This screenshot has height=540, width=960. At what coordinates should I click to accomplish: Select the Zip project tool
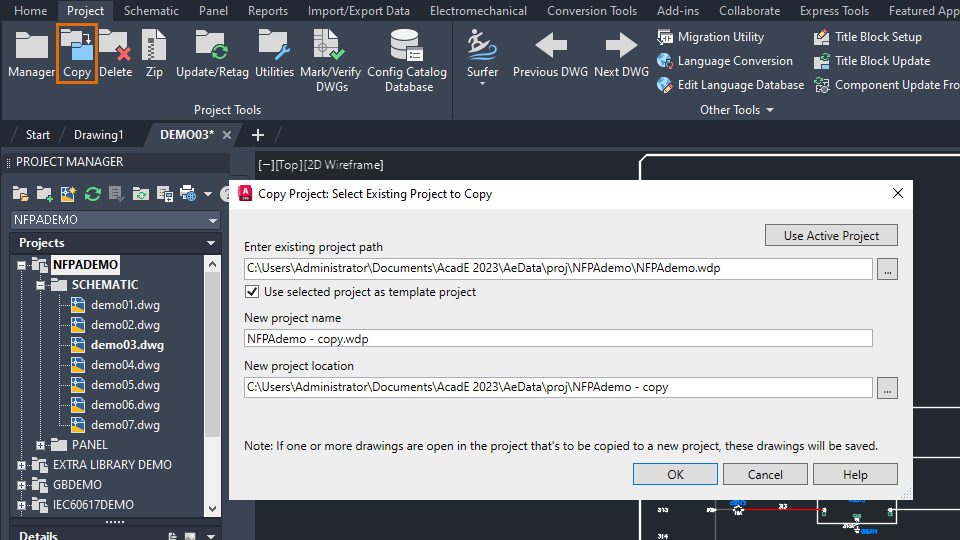click(154, 54)
